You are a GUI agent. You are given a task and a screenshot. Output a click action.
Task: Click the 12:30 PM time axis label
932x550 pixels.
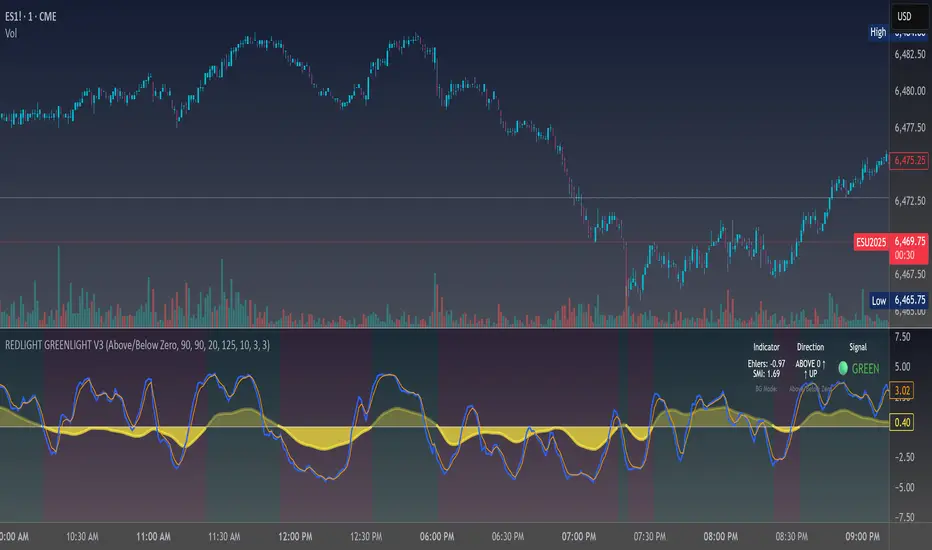[366, 536]
